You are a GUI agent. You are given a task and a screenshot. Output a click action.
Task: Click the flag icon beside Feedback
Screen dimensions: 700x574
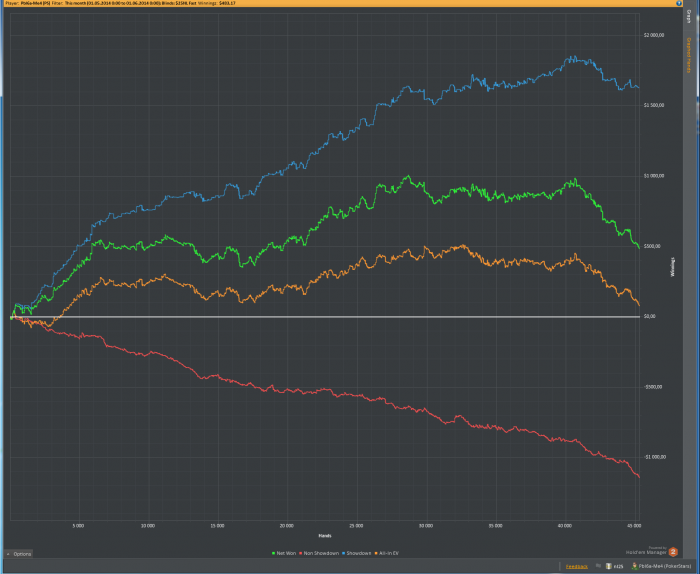(x=598, y=566)
